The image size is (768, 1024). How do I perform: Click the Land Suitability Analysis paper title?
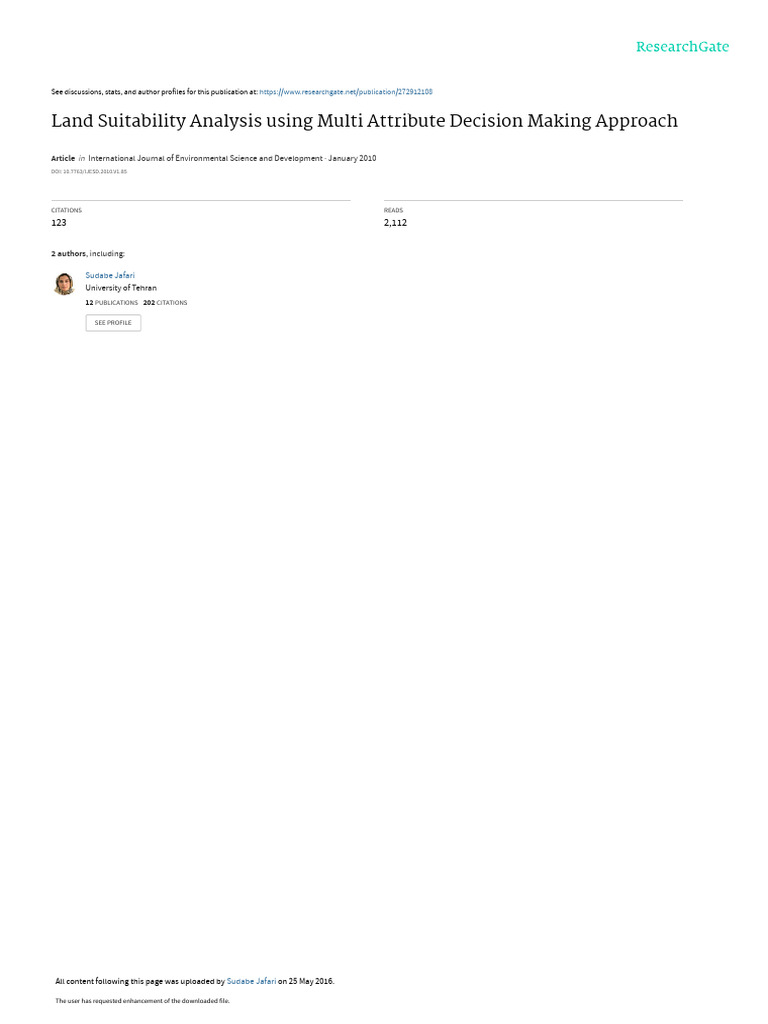[364, 121]
